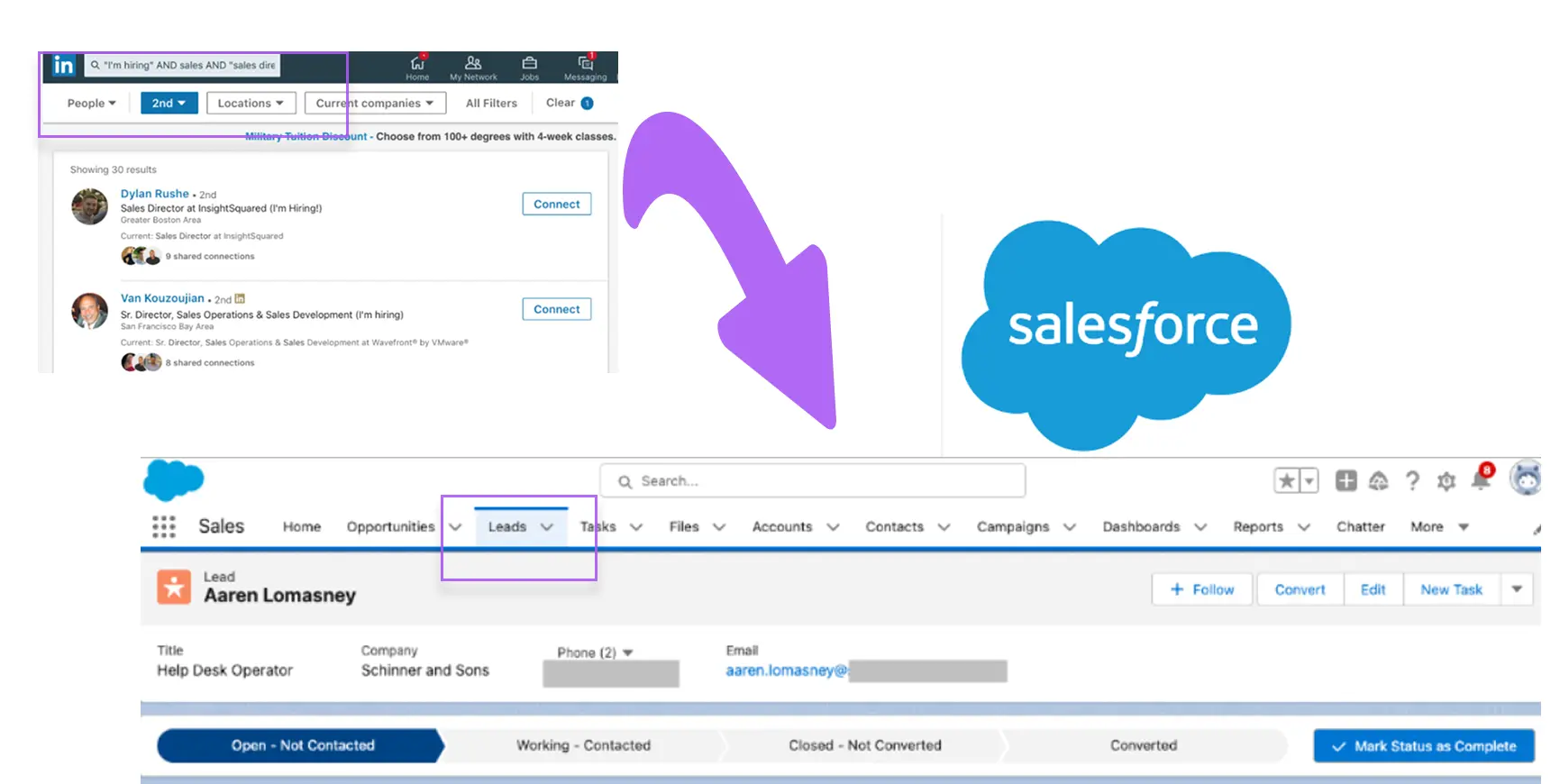Expand the Campaigns tab chevron
The image size is (1560, 784).
coord(1070,527)
